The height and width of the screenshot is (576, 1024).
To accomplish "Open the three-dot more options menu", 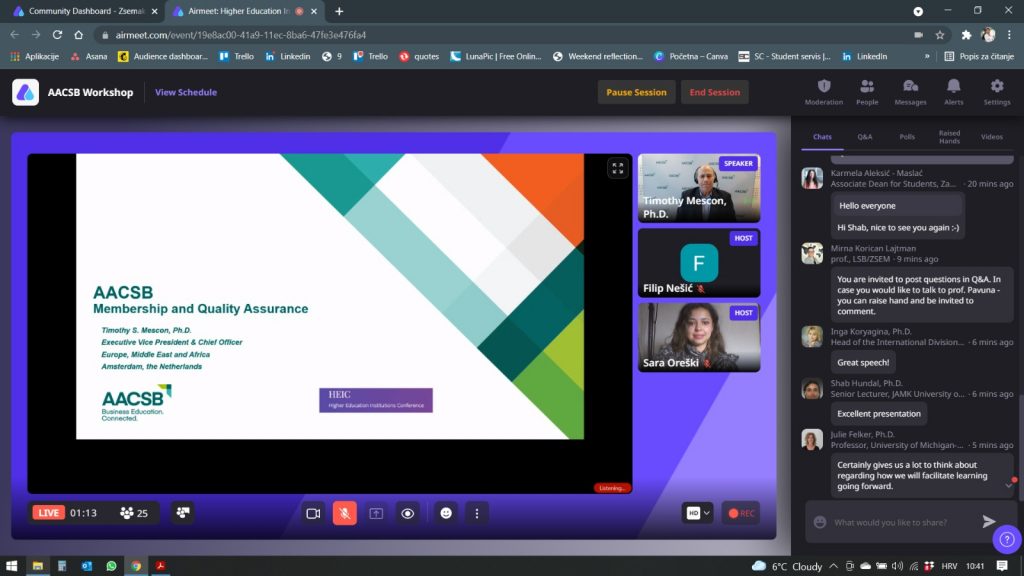I will tap(477, 513).
